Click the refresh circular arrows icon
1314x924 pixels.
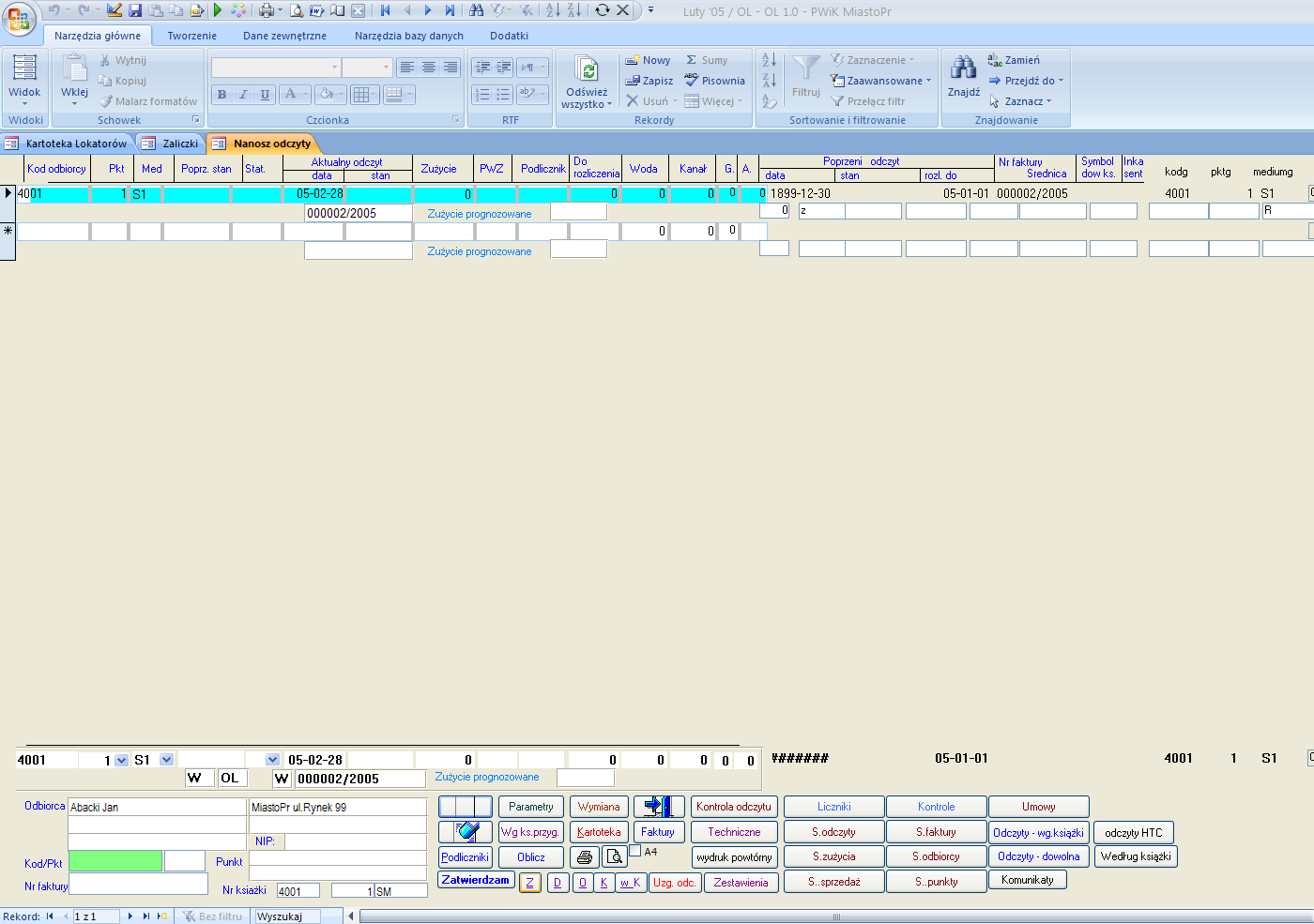coord(603,10)
